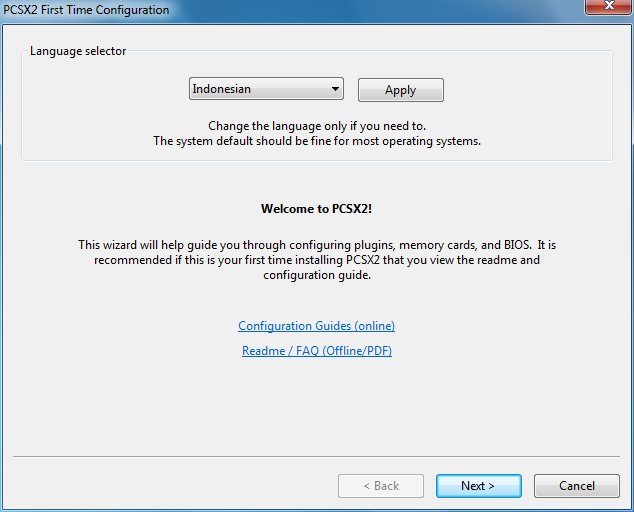634x512 pixels.
Task: Click the Next > button
Action: [478, 486]
